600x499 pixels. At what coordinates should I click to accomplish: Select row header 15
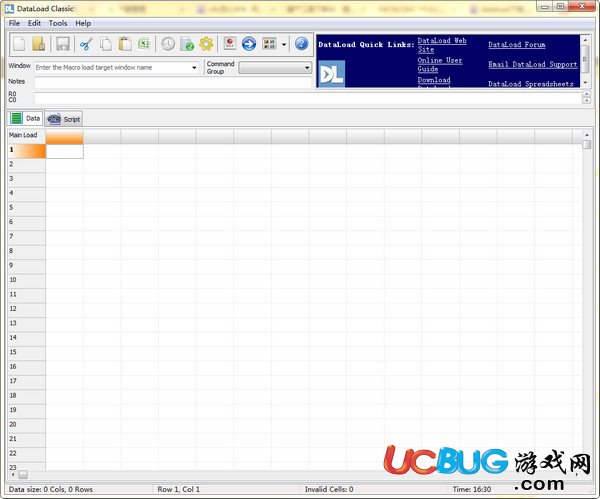(26, 353)
